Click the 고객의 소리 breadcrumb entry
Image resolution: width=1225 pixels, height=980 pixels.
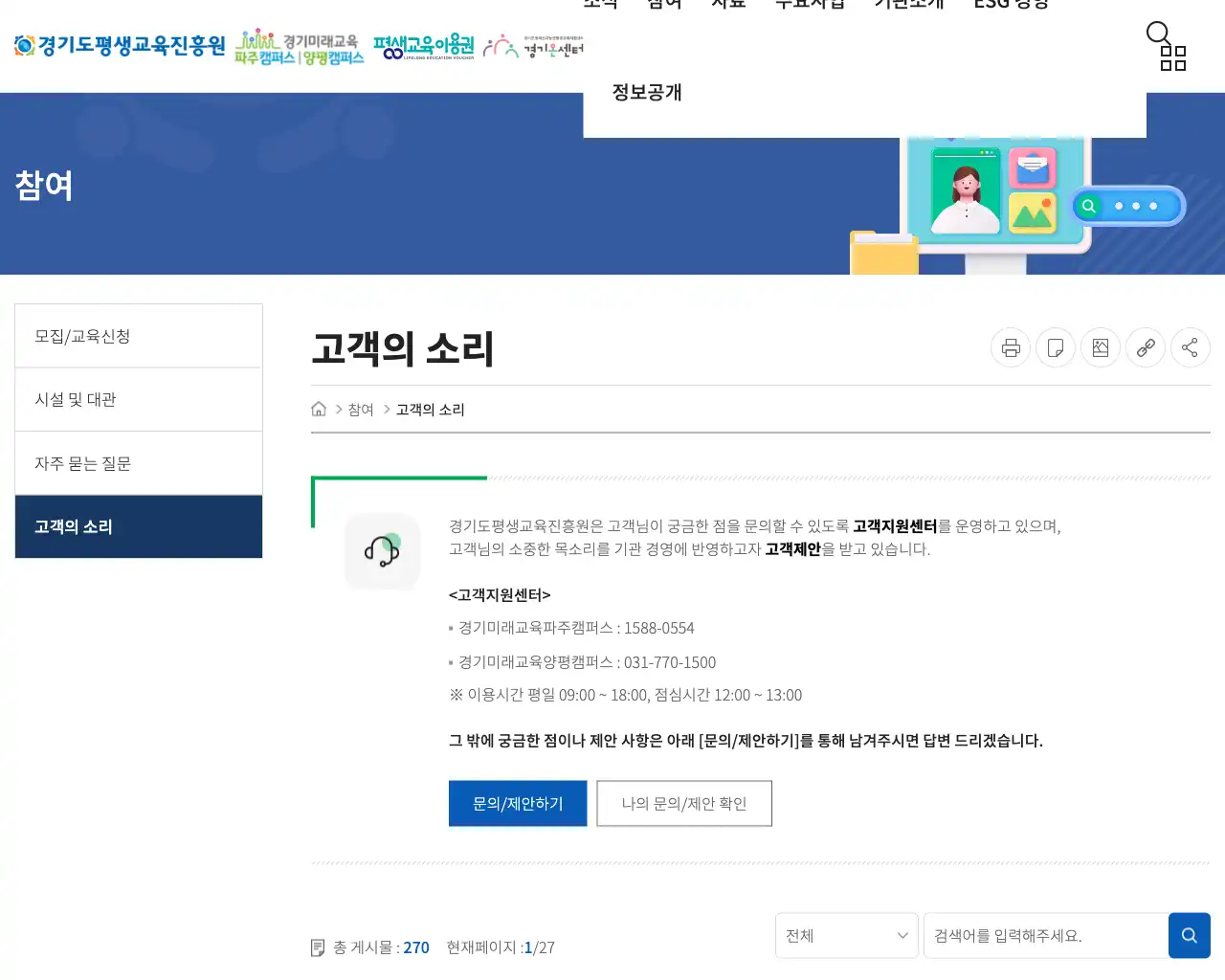(x=431, y=410)
